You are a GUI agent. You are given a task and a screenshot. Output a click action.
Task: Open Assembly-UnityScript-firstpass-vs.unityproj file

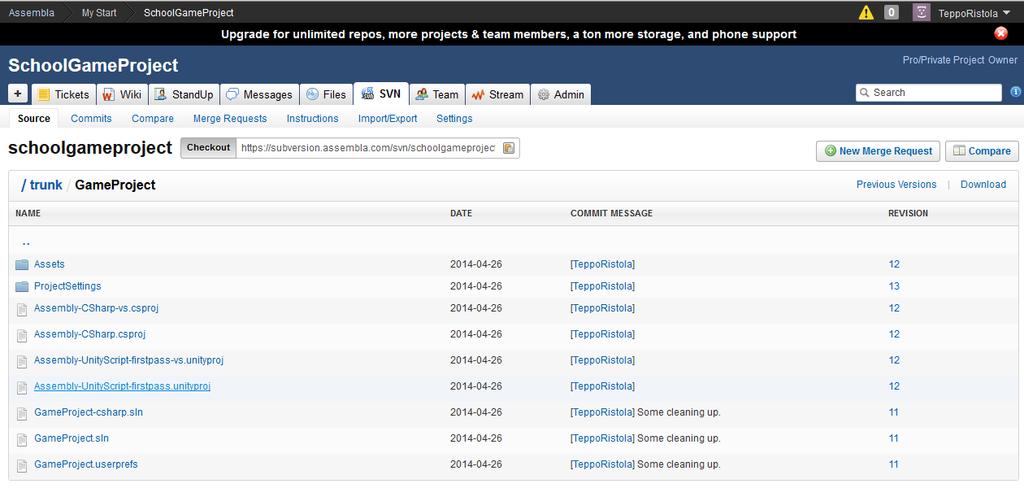coord(129,360)
